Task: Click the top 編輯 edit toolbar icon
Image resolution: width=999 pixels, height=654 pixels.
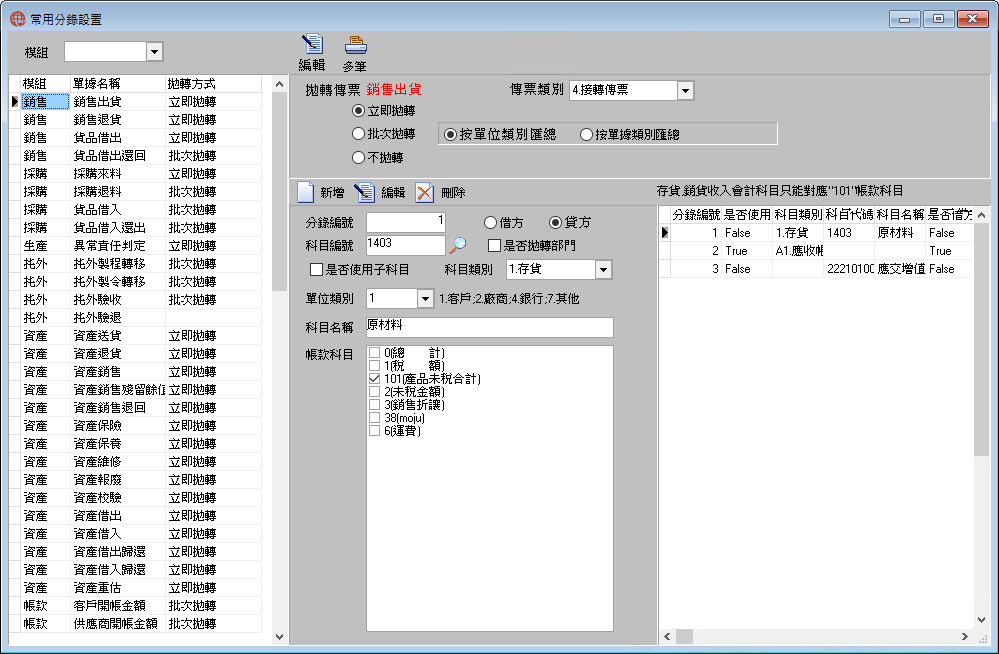Action: (x=312, y=45)
